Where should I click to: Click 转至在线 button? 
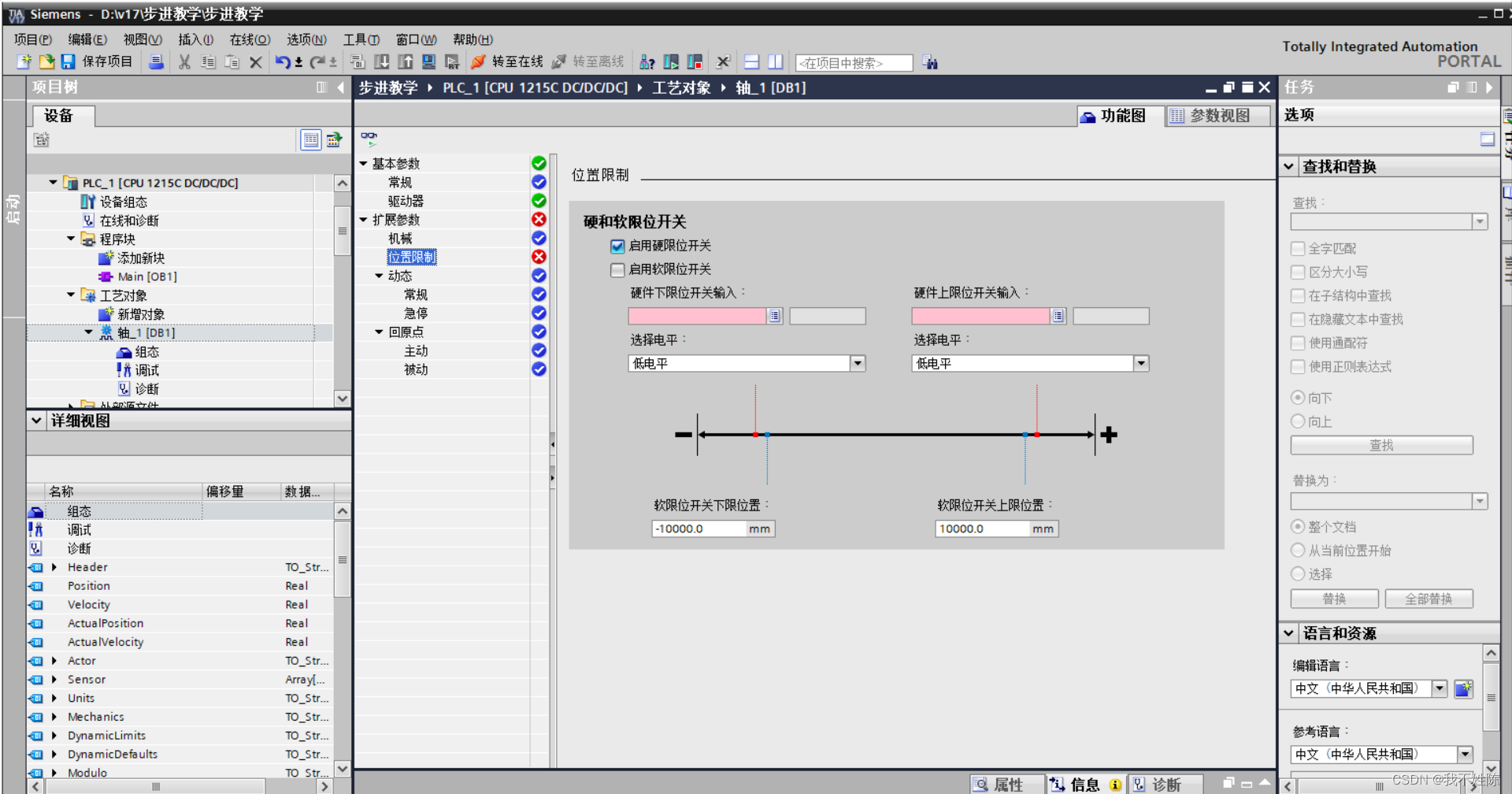pos(508,61)
